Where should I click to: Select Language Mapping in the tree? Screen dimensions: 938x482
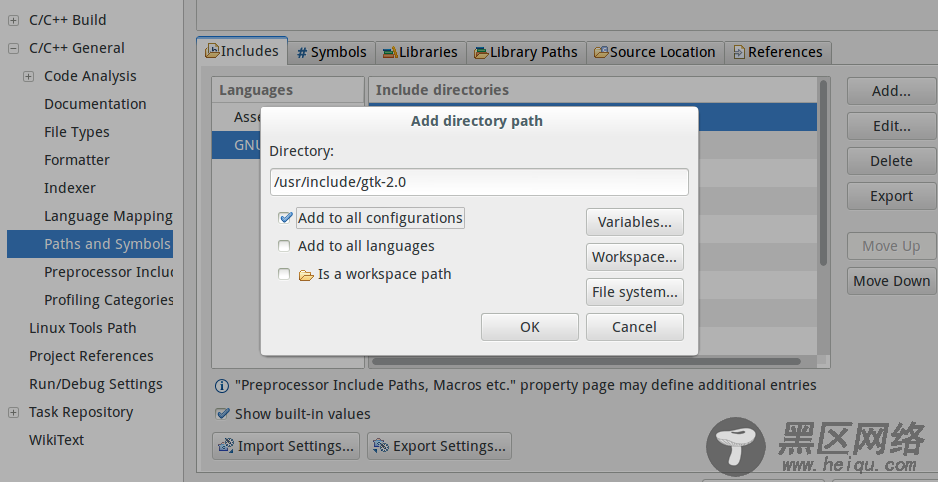click(108, 216)
